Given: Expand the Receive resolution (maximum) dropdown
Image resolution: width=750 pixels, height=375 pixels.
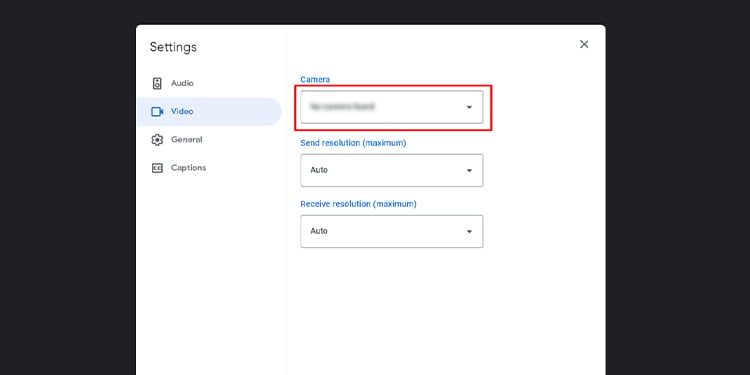Looking at the screenshot, I should [x=392, y=232].
